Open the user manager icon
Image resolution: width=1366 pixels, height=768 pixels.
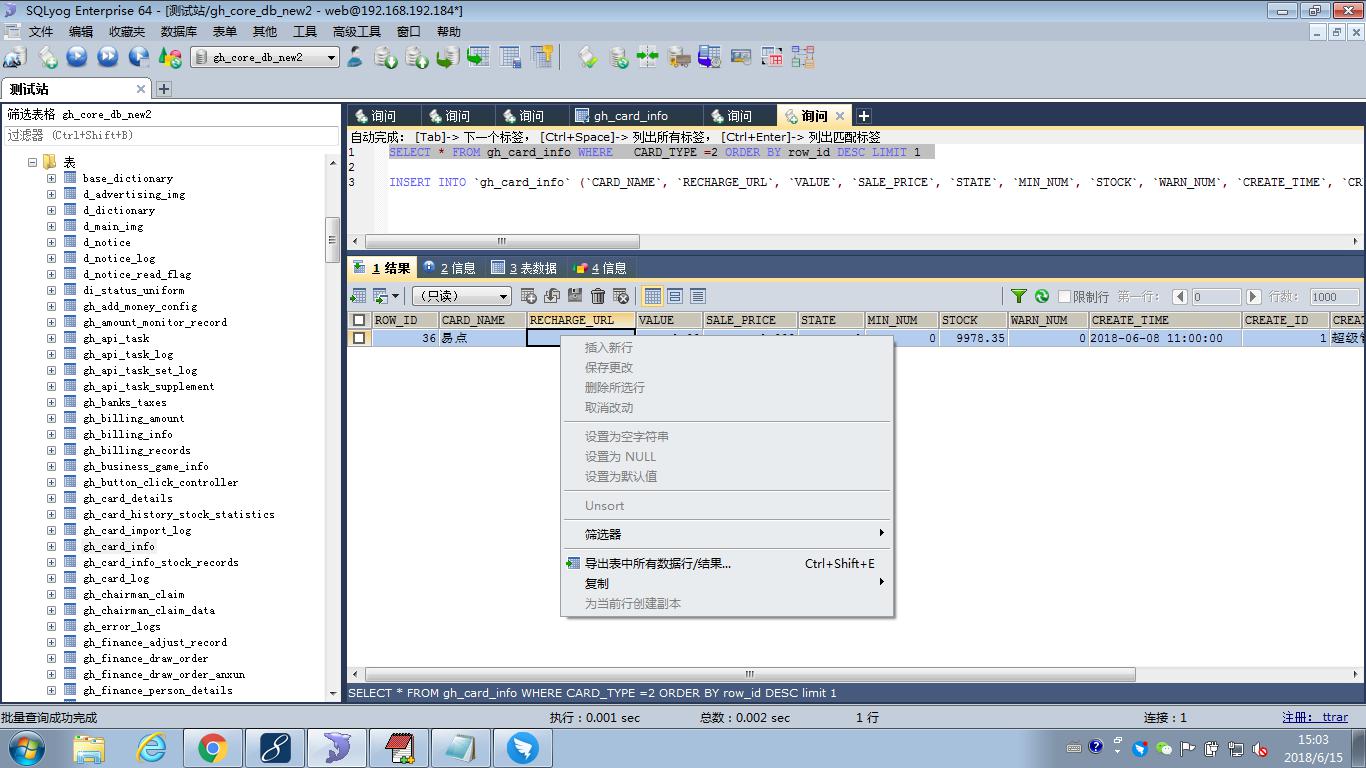(x=355, y=57)
